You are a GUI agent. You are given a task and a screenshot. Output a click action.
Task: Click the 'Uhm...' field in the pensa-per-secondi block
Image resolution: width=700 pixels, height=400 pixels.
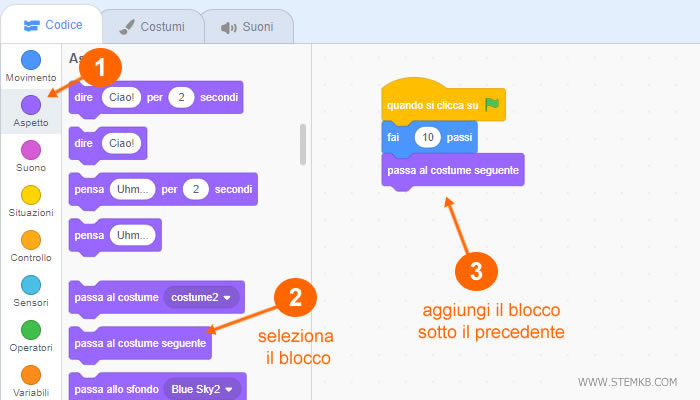tap(130, 189)
